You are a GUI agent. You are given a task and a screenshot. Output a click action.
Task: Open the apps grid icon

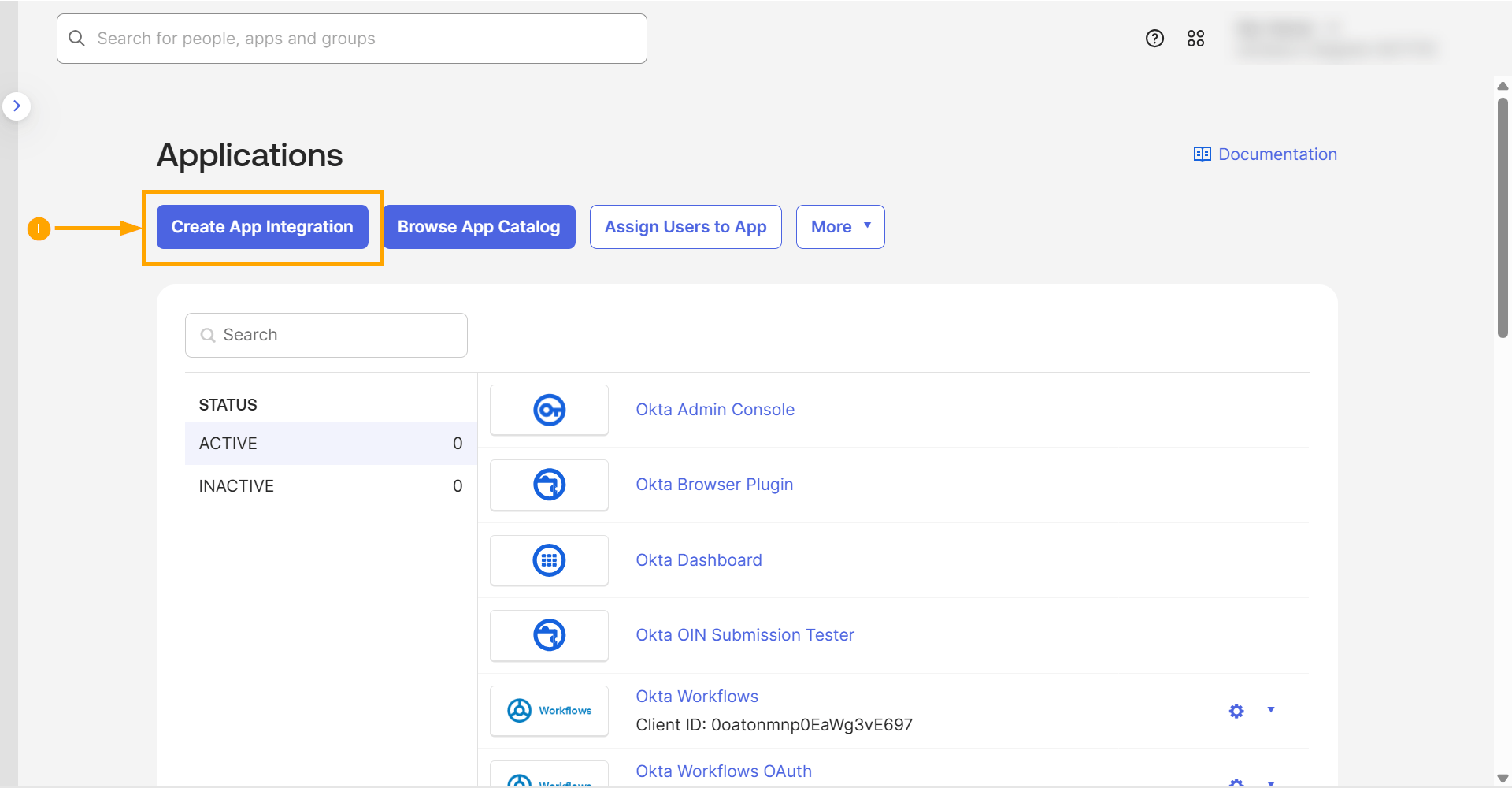tap(1195, 39)
